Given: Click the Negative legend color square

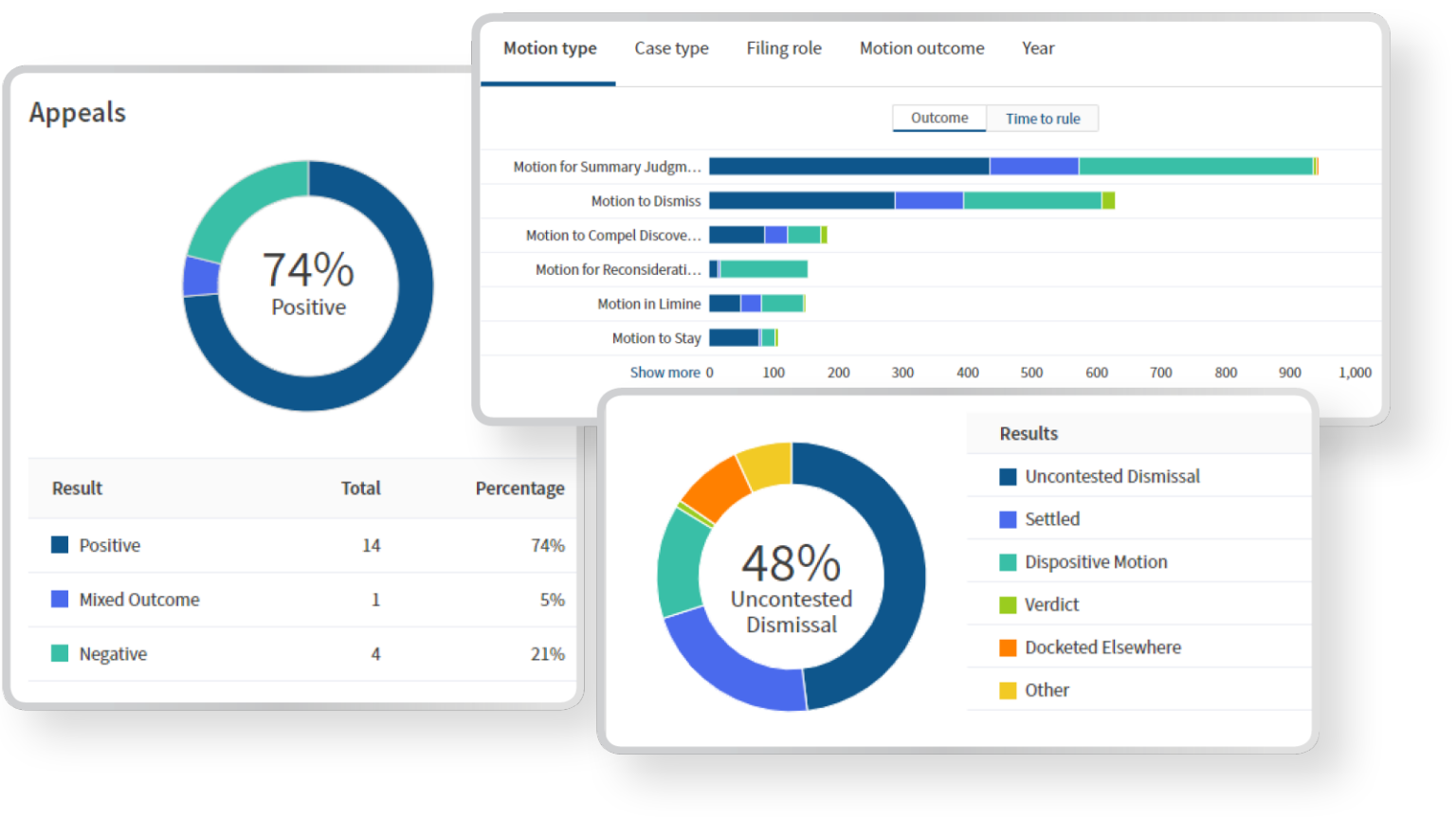Looking at the screenshot, I should tap(60, 653).
